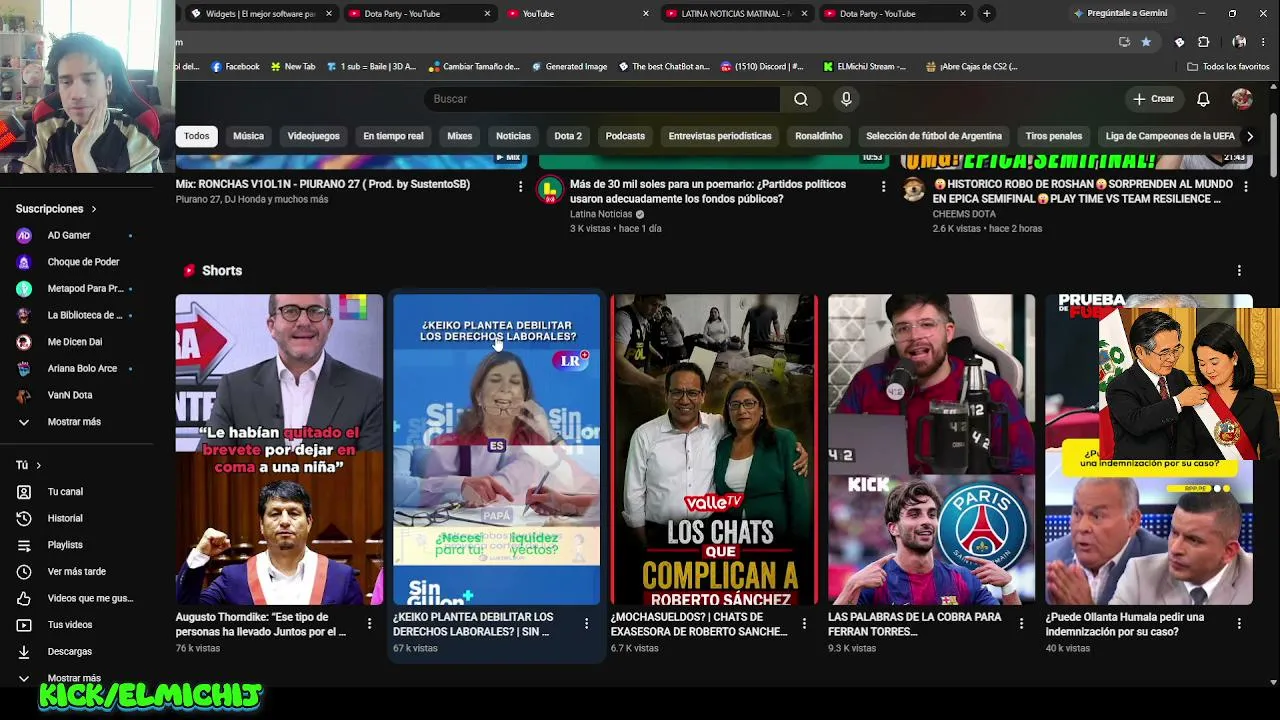Open the ELMichiJ Stream bookmark
The width and height of the screenshot is (1280, 720).
coord(865,67)
